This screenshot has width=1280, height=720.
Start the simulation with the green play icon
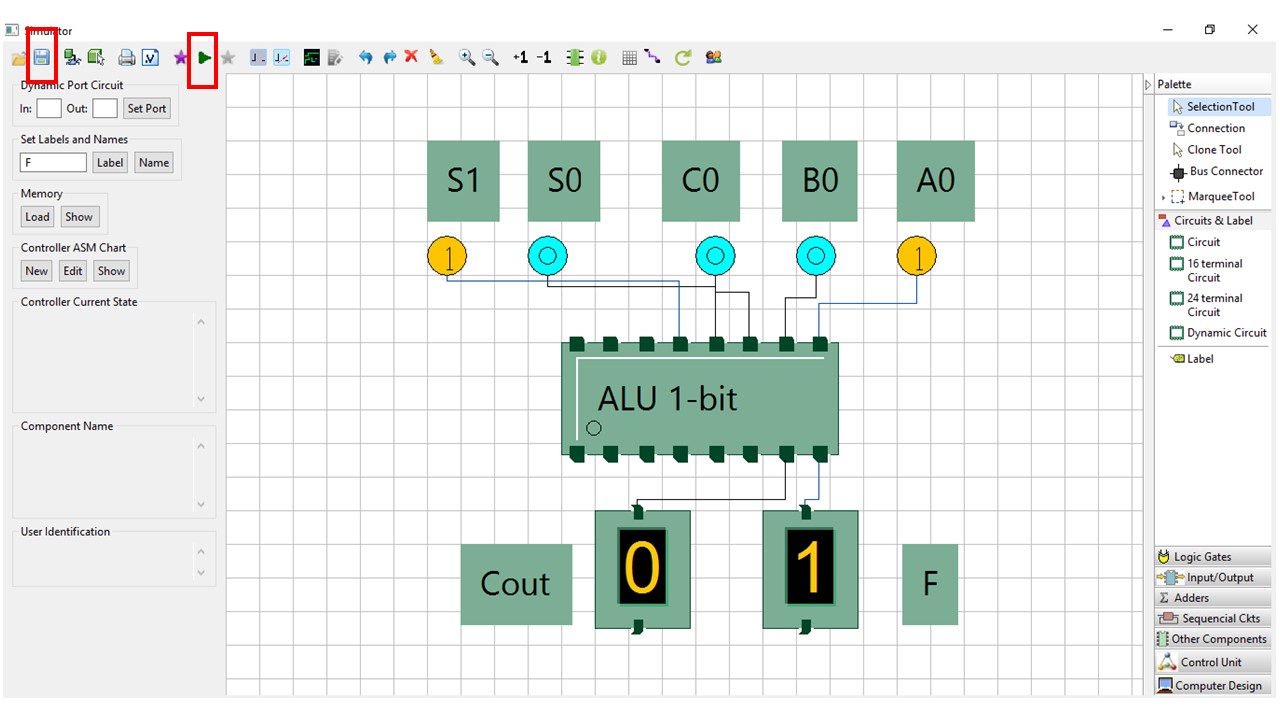pyautogui.click(x=204, y=57)
